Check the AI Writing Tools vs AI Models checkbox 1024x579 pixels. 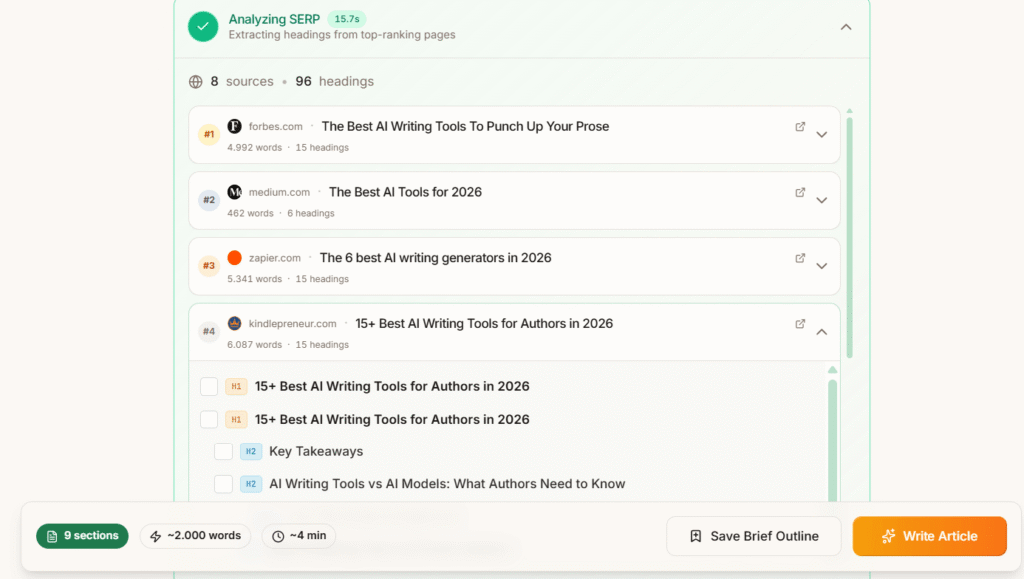(224, 483)
